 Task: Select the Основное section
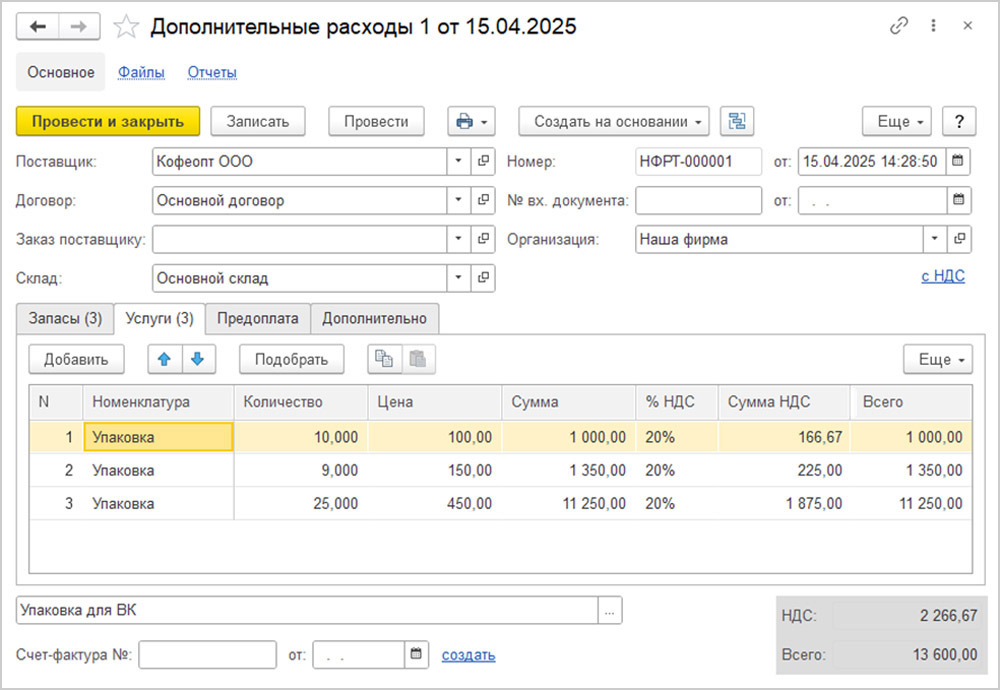click(x=61, y=72)
